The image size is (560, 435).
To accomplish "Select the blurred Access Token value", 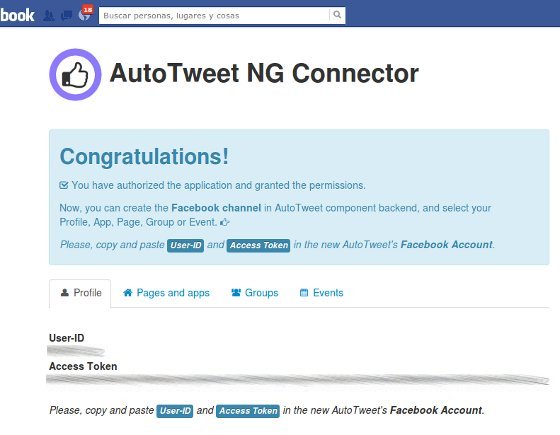I will 298,379.
